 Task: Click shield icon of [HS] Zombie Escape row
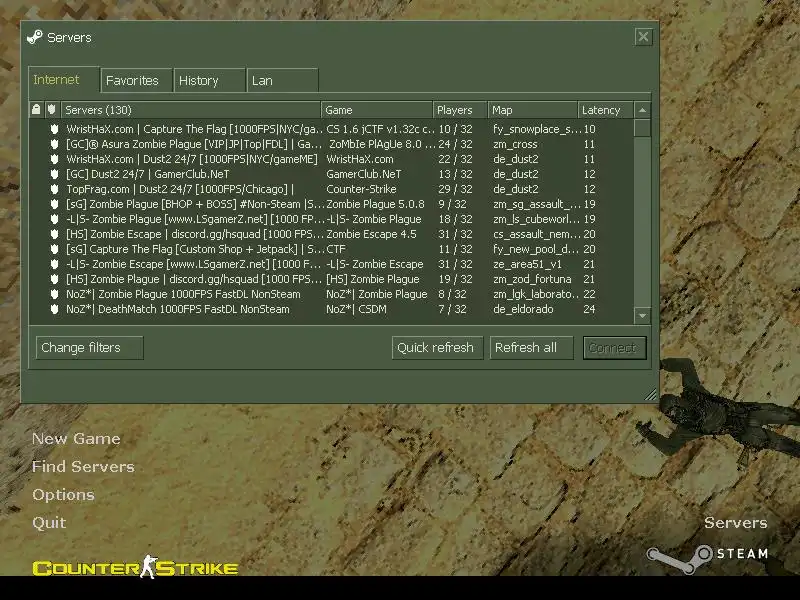pyautogui.click(x=54, y=234)
